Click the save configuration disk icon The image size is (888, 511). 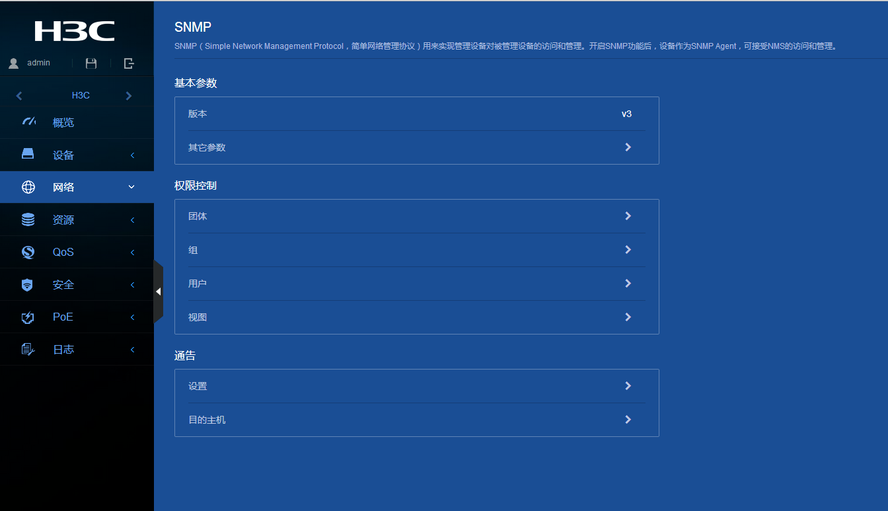click(x=91, y=63)
